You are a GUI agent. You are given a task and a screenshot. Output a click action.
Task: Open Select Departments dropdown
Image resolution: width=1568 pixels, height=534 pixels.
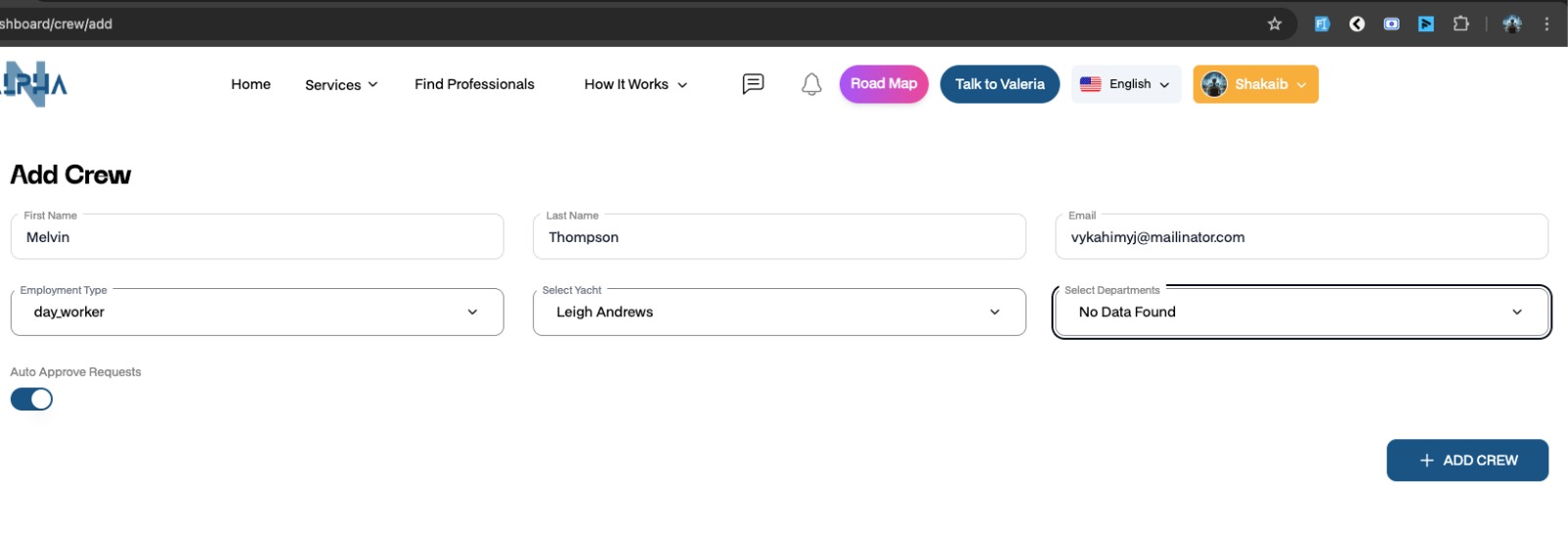click(1300, 312)
